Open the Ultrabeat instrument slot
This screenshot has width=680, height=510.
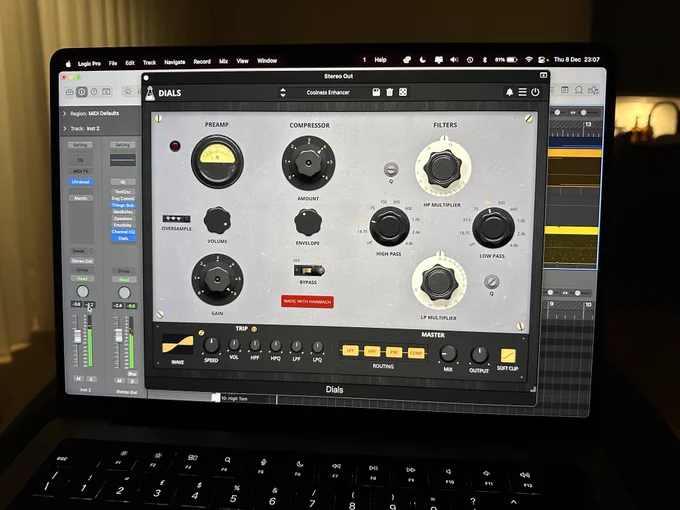[x=81, y=182]
